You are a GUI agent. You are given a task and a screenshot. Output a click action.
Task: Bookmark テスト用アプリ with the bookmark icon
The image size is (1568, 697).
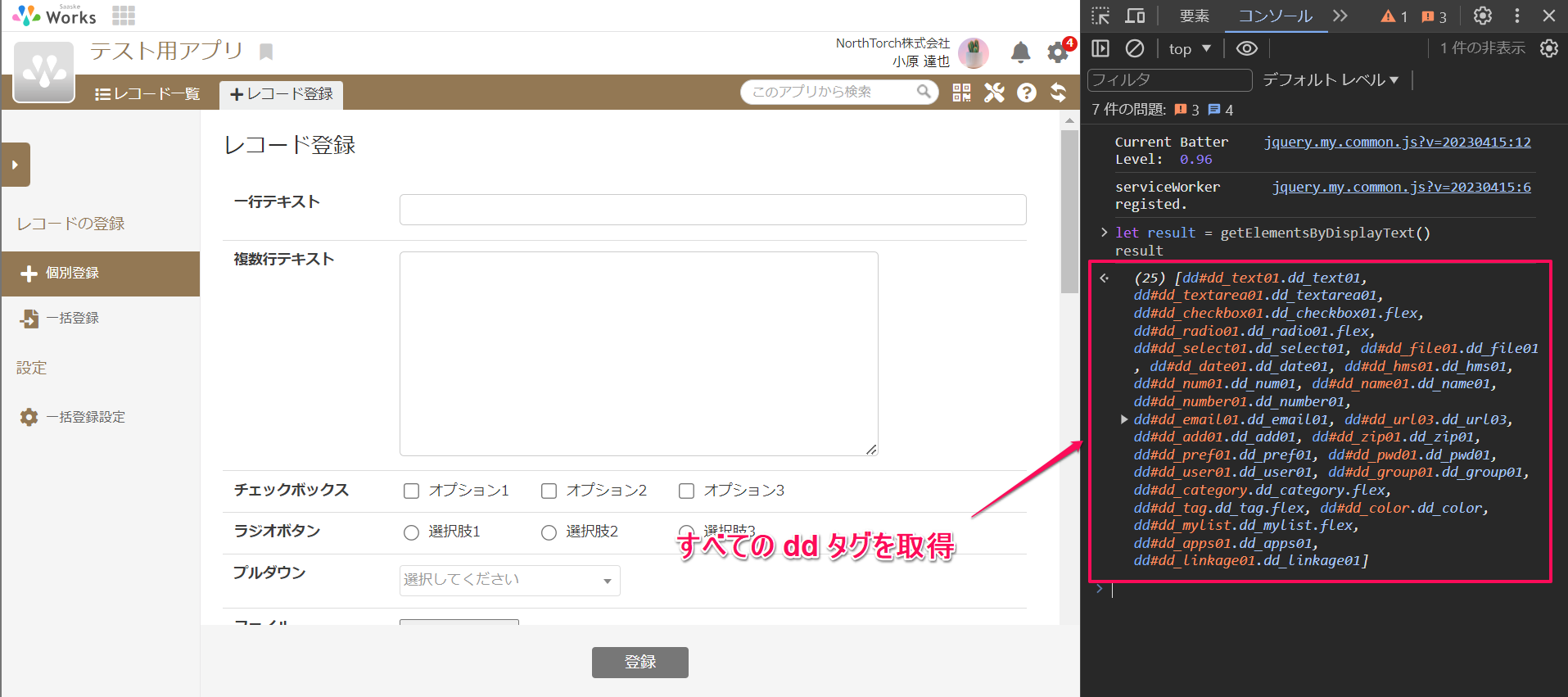click(x=266, y=52)
